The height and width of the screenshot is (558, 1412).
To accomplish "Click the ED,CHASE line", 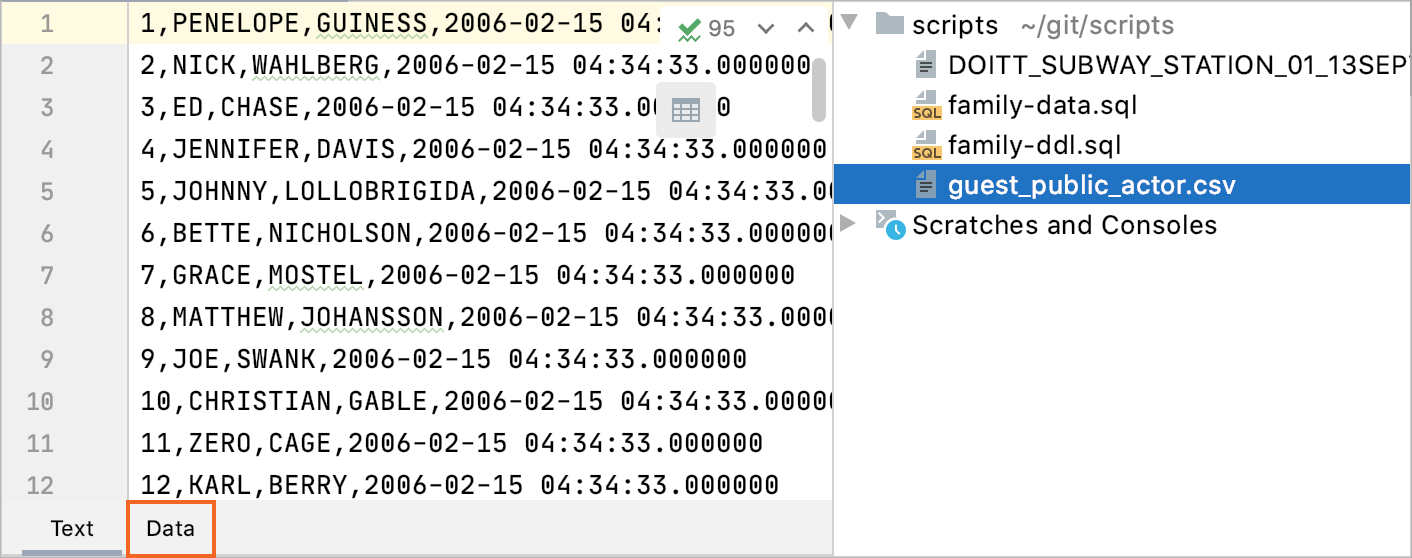I will coord(435,108).
